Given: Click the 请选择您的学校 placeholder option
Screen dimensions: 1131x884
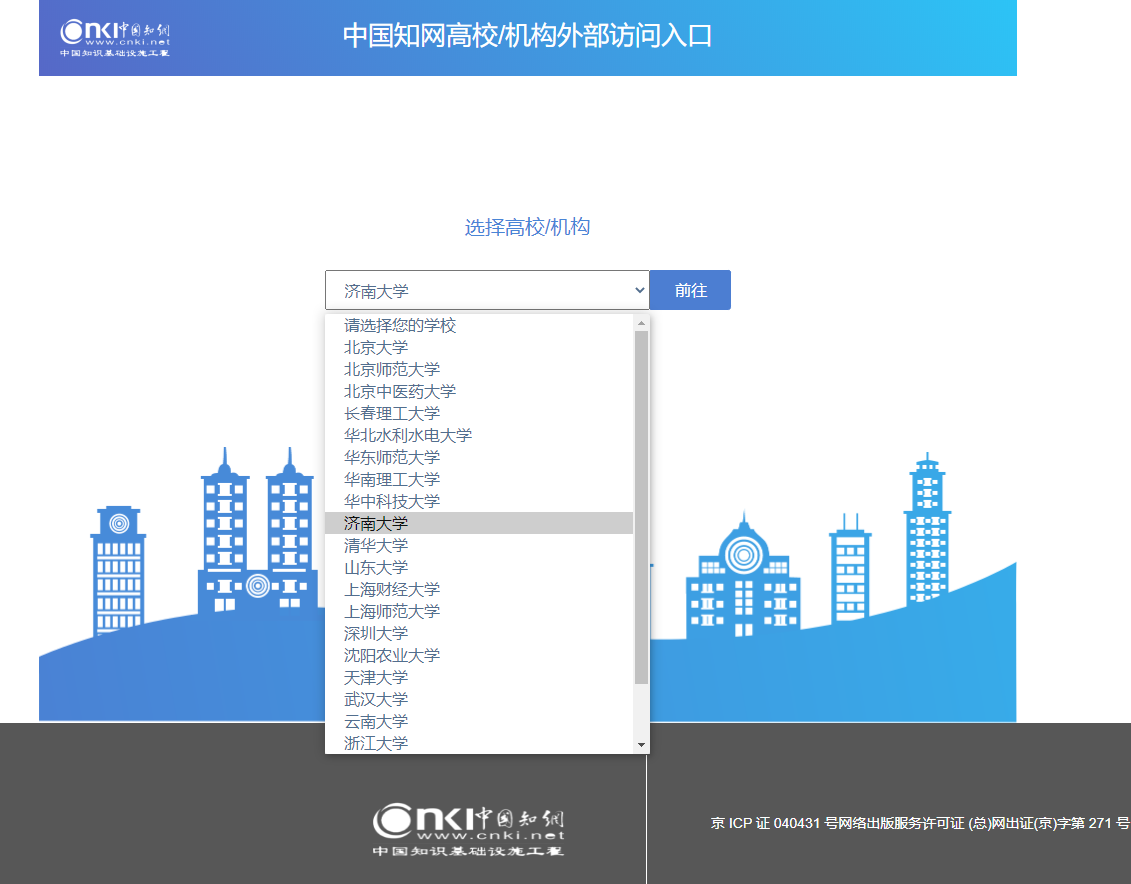Looking at the screenshot, I should click(400, 325).
